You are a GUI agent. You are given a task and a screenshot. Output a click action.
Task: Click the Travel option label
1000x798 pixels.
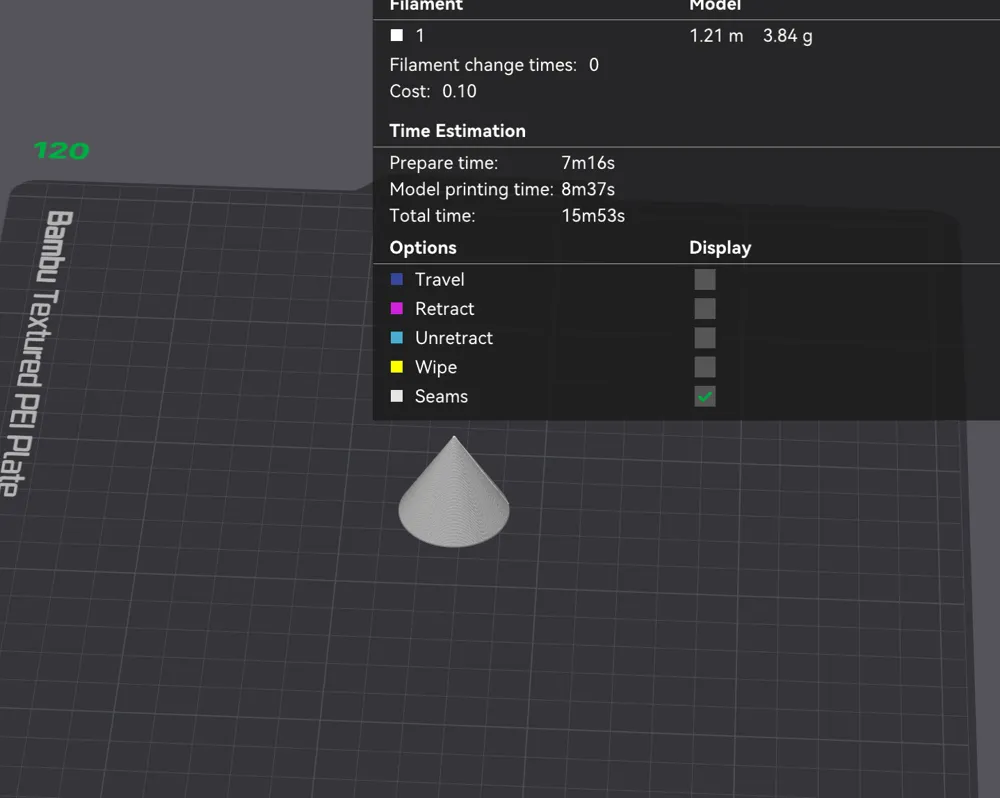(x=439, y=279)
